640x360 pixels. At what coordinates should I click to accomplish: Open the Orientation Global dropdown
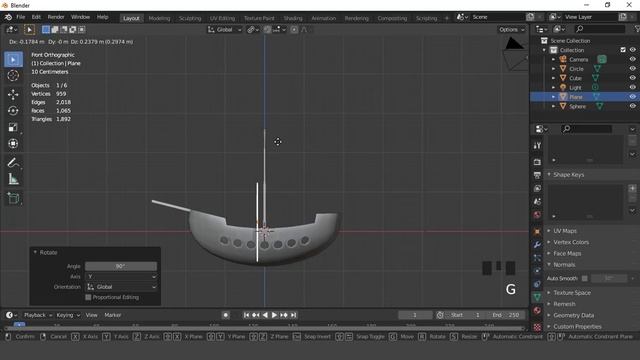[x=121, y=287]
